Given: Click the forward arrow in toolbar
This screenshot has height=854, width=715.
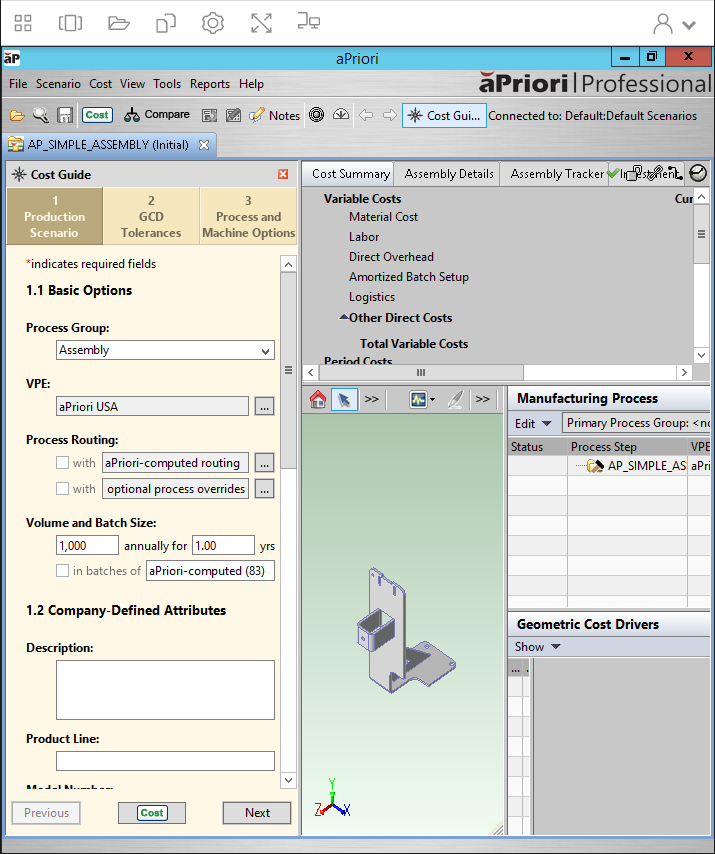Looking at the screenshot, I should [x=389, y=115].
